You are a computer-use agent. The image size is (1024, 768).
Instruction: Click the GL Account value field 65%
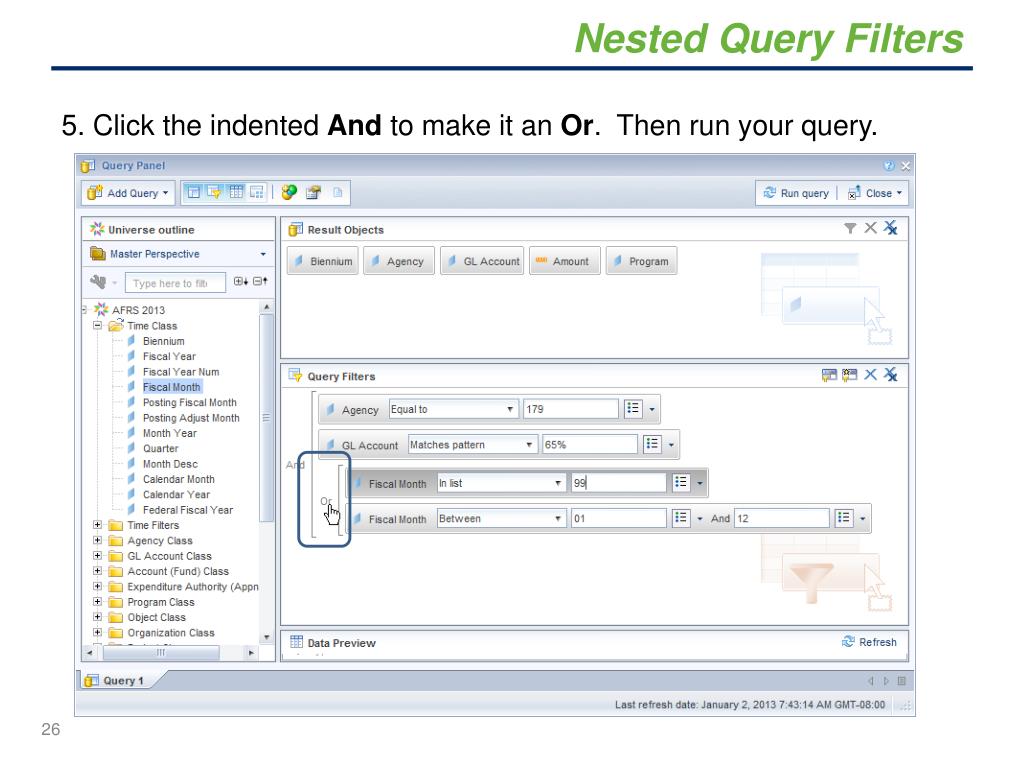(x=589, y=445)
